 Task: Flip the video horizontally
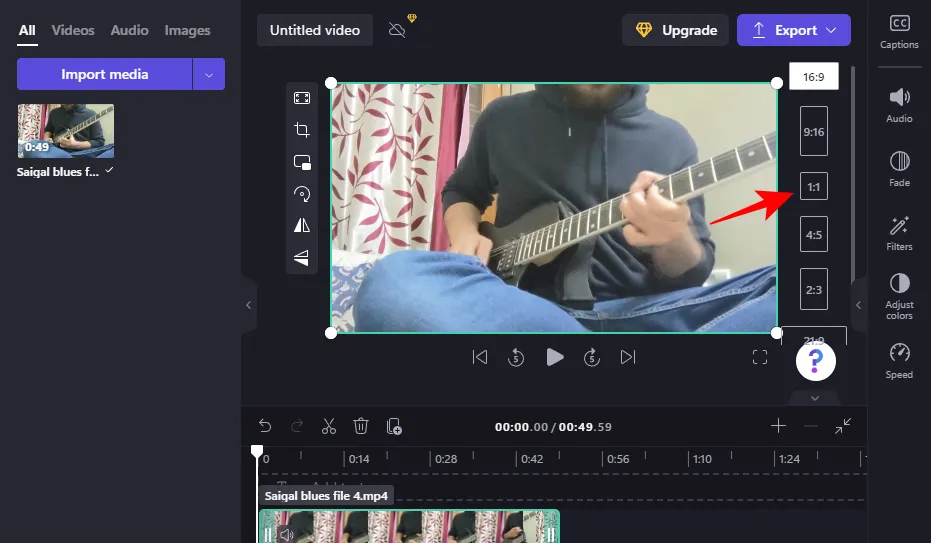coord(302,226)
